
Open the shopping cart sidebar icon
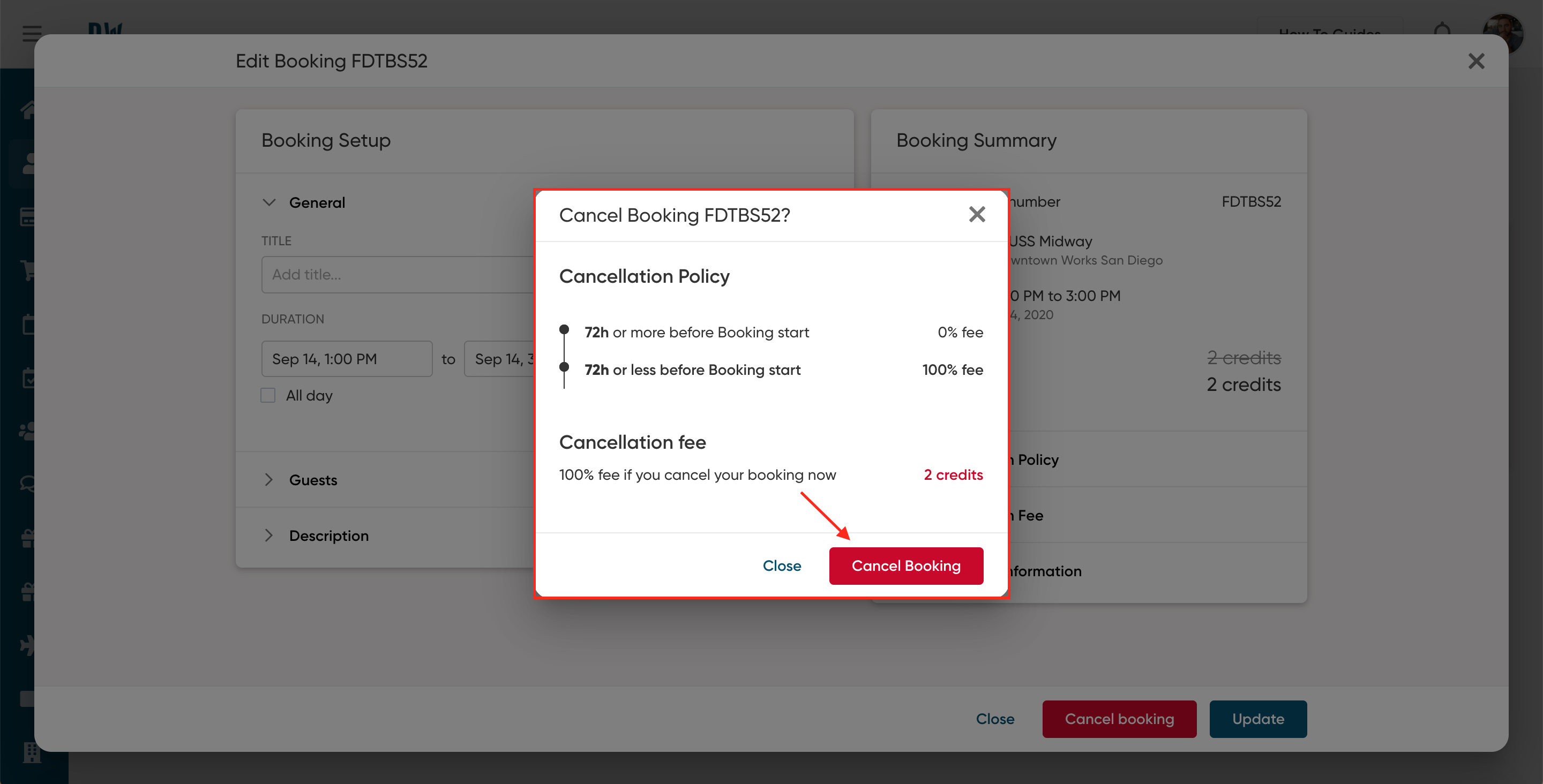[x=27, y=271]
